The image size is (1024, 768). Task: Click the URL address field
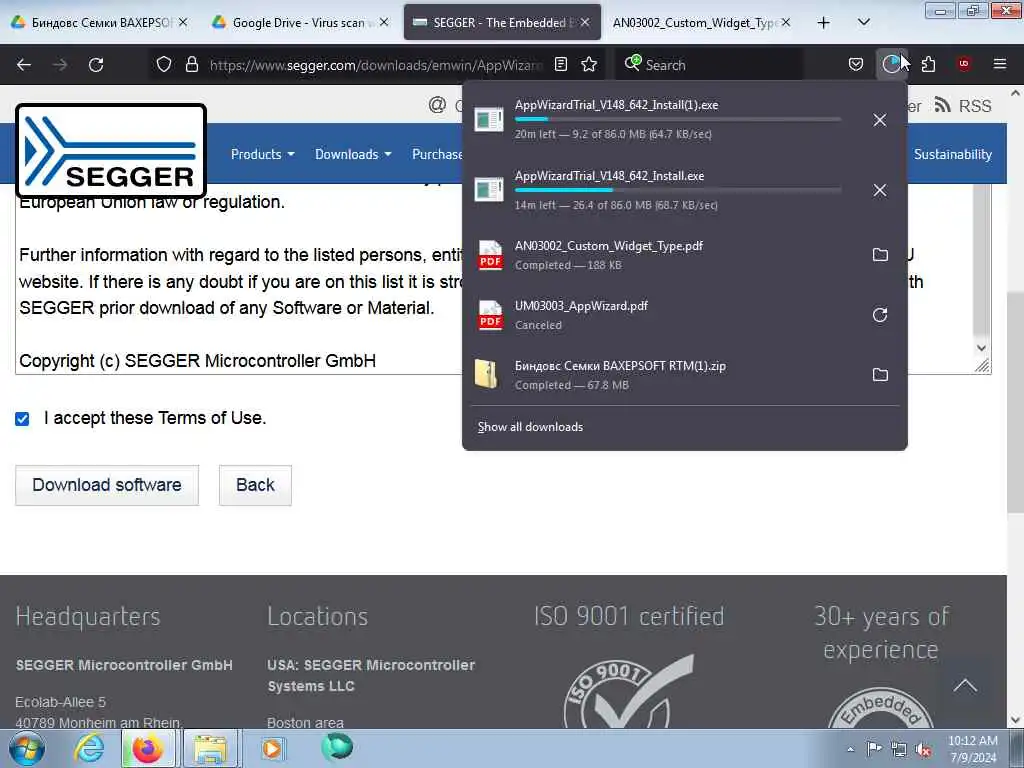point(376,65)
